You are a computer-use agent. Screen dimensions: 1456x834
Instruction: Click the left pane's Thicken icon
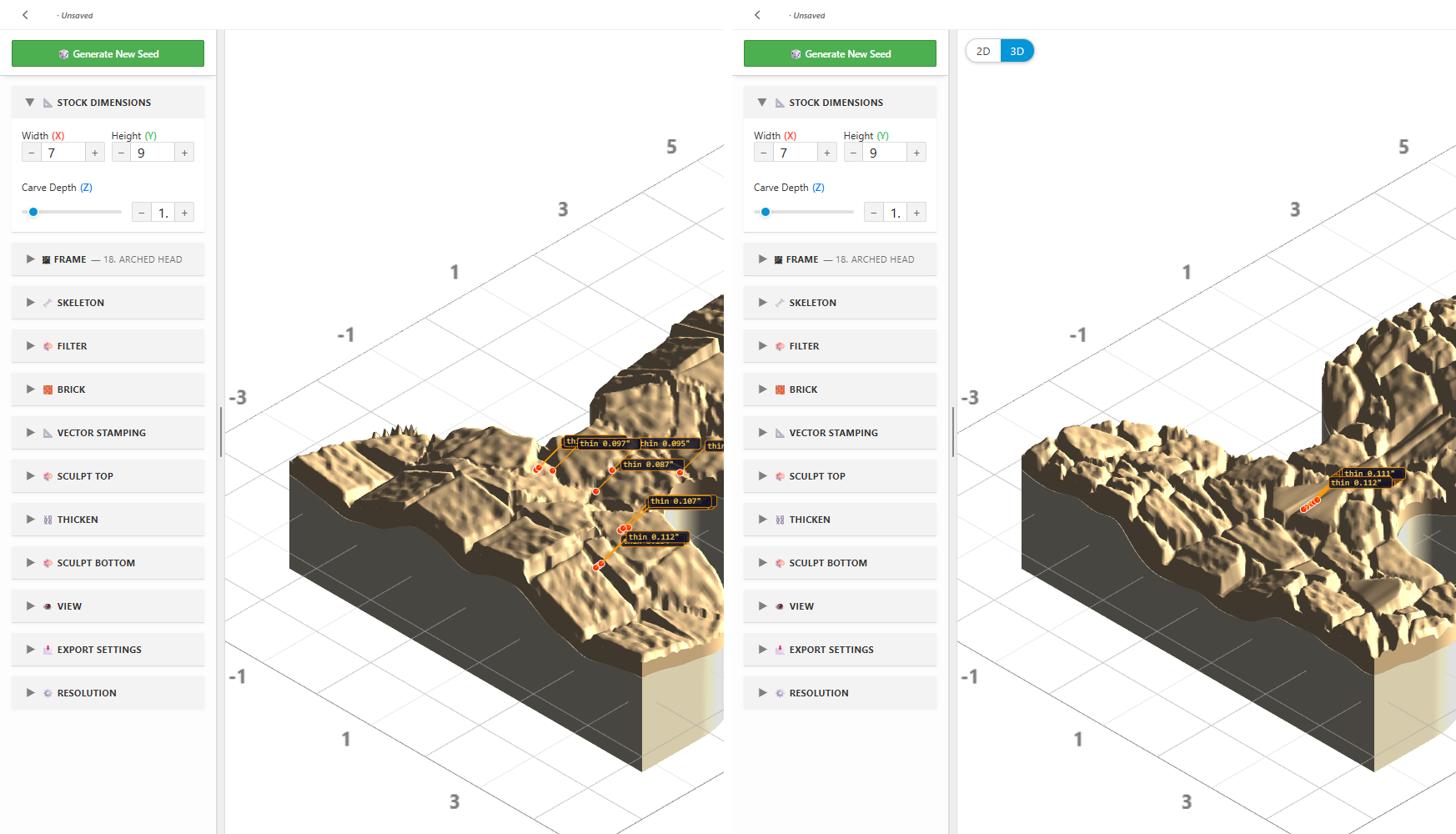[x=48, y=520]
